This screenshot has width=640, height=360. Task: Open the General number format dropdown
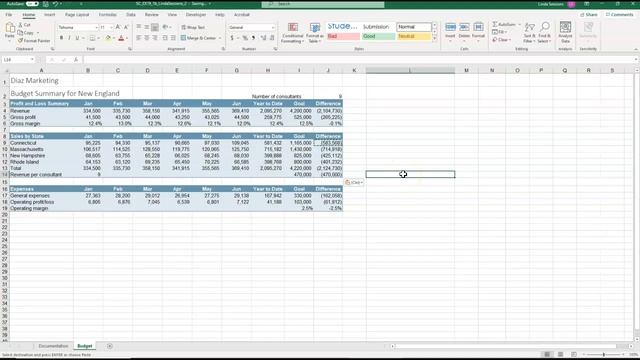click(273, 27)
